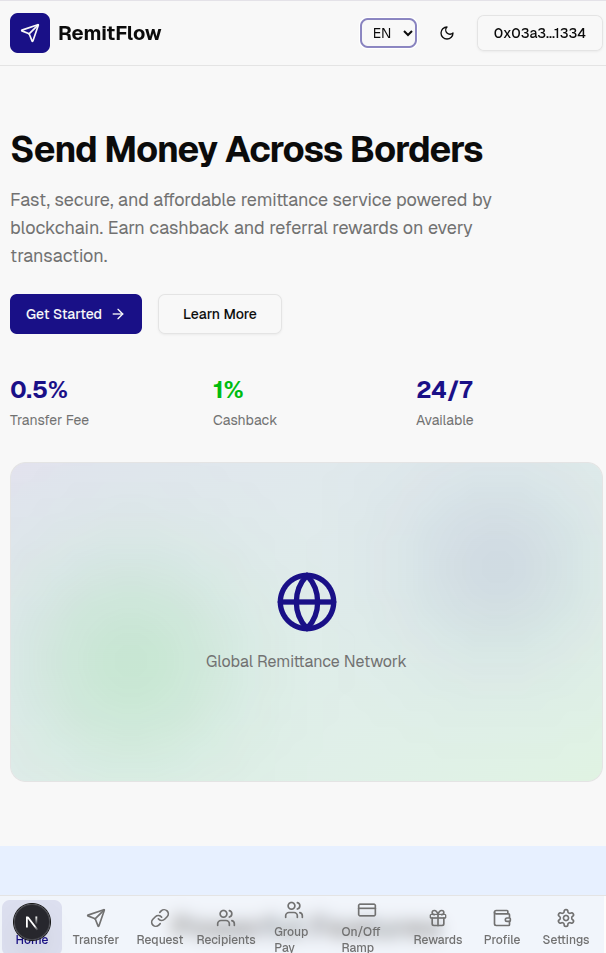Click the RemitFlow paper plane logo
Viewport: 606px width, 953px height.
(29, 32)
